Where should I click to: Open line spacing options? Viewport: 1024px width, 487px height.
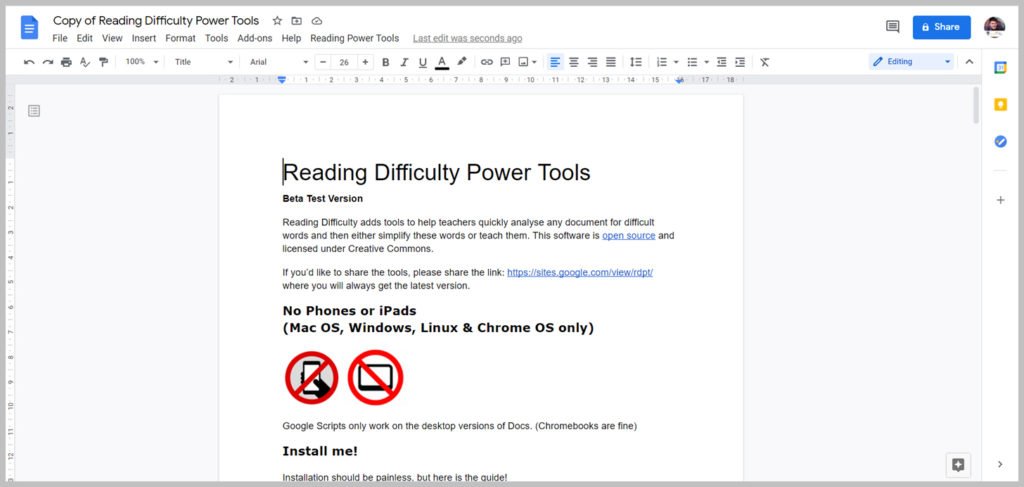tap(635, 62)
